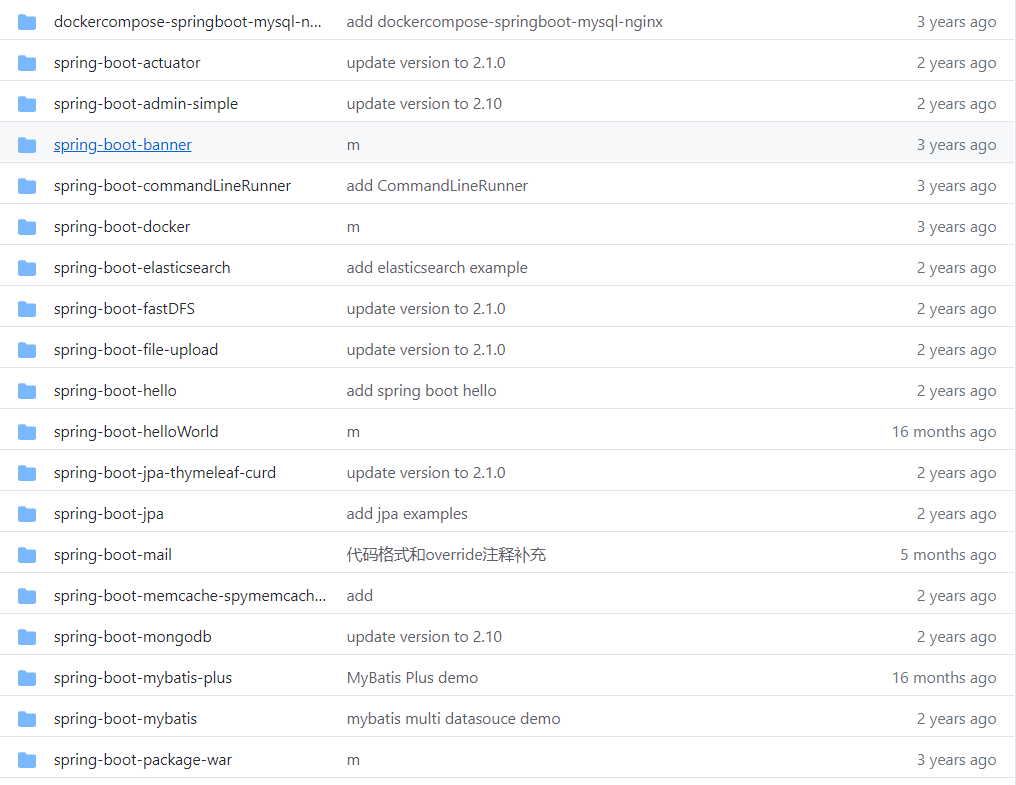
Task: Click commit message 'add dockercompose-springboot-mysql-nginx'
Action: point(505,22)
